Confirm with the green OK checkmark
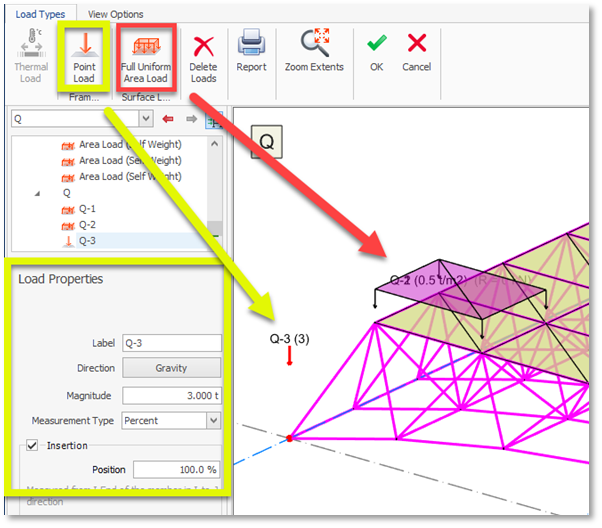Viewport: 602px width, 528px height. click(376, 52)
